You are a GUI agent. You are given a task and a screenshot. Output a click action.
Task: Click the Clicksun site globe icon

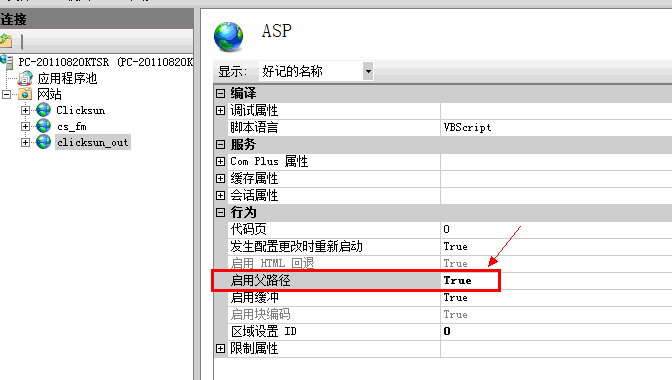43,110
